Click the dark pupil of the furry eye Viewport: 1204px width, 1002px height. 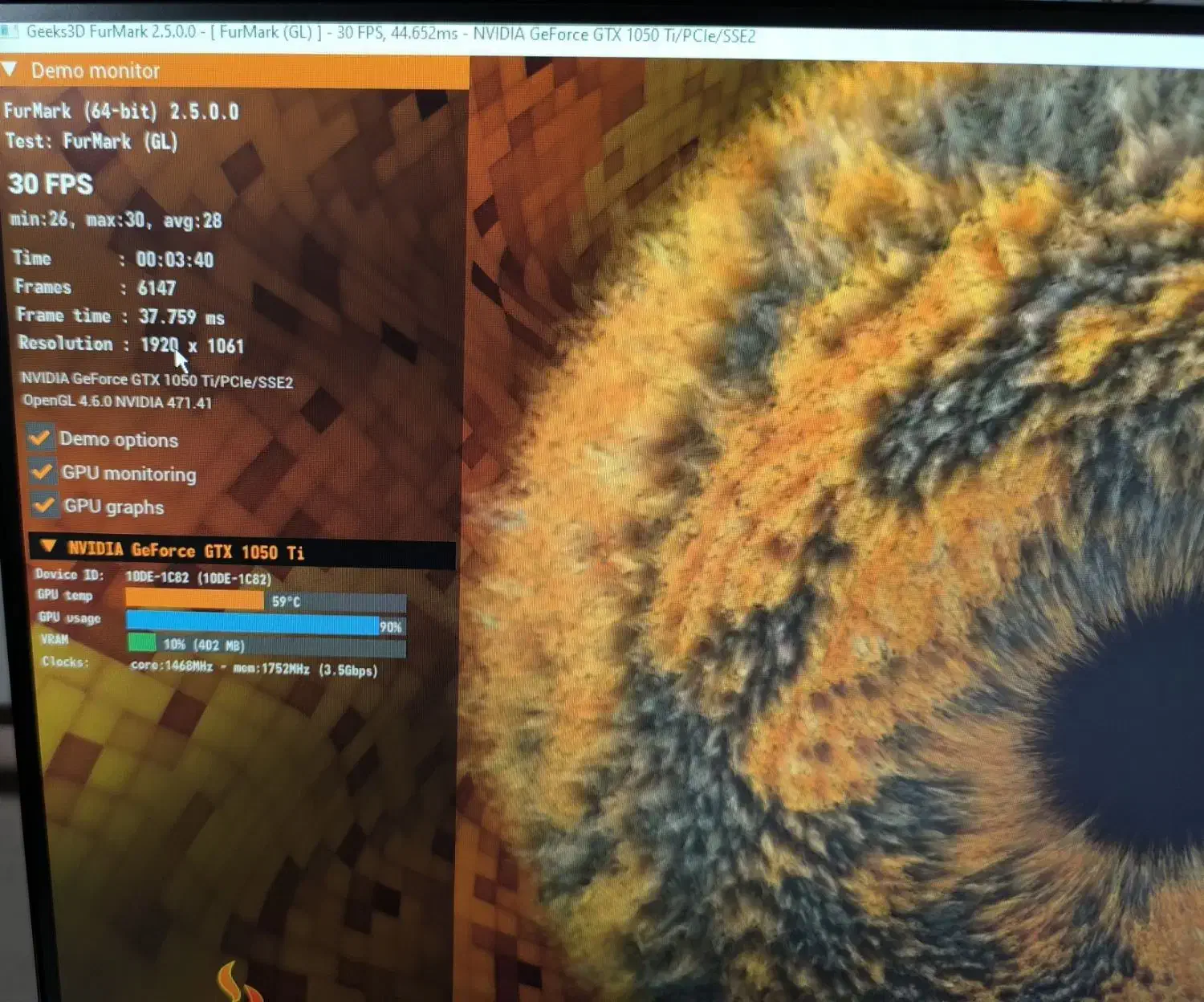(x=1132, y=739)
